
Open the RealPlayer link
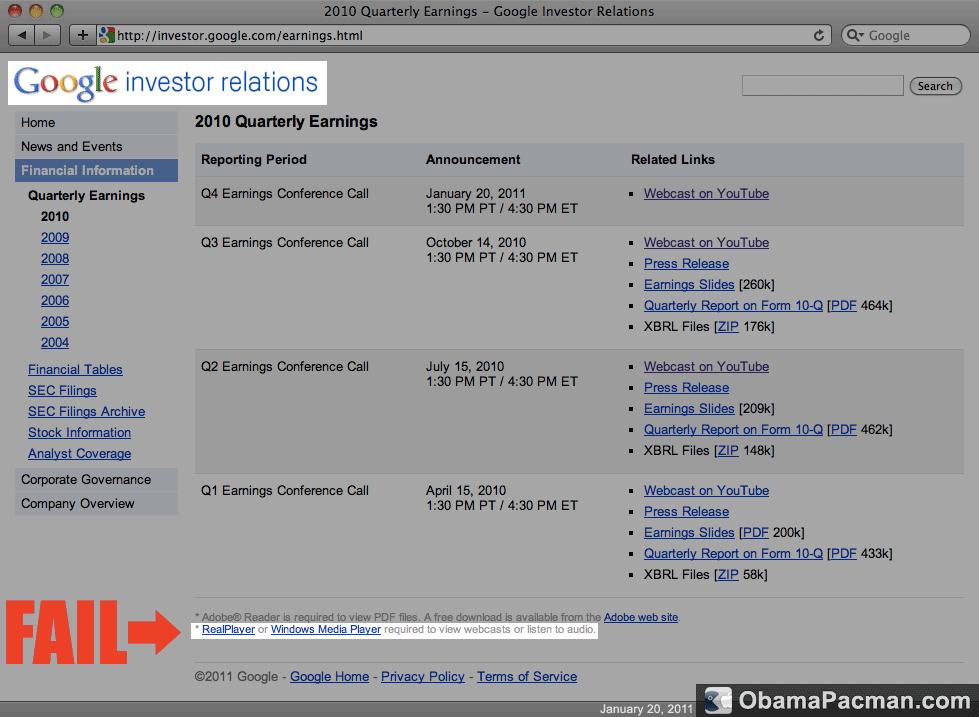(229, 630)
